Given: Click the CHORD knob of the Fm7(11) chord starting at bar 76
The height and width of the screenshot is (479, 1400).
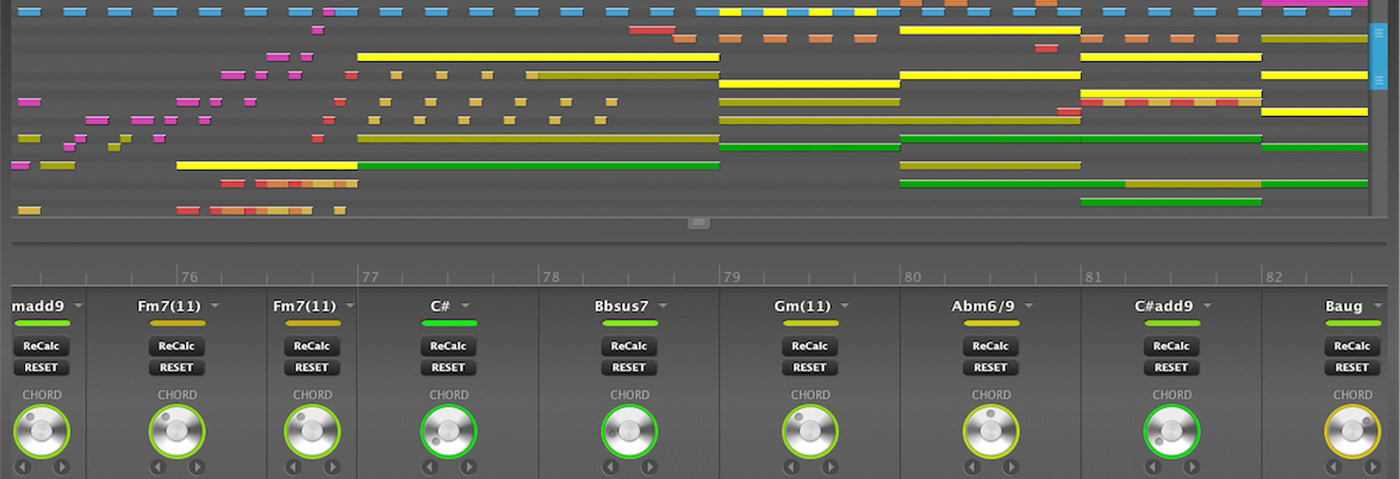Looking at the screenshot, I should (x=177, y=432).
